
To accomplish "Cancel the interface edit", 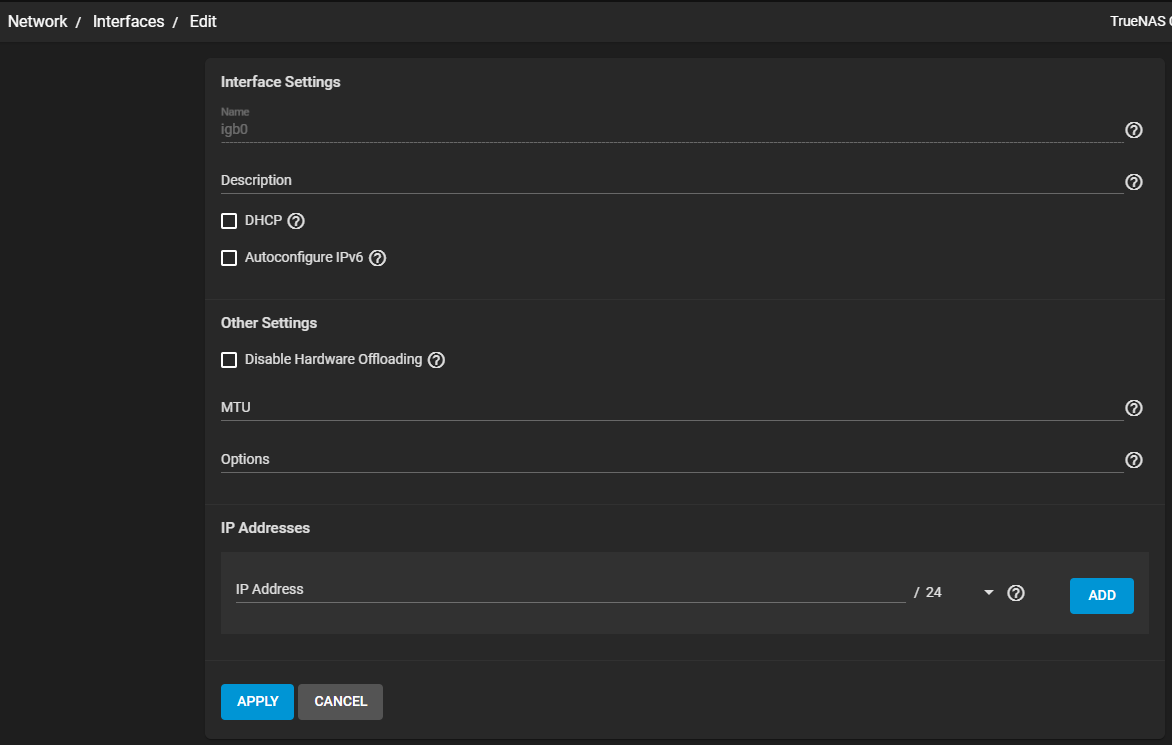I will [340, 702].
